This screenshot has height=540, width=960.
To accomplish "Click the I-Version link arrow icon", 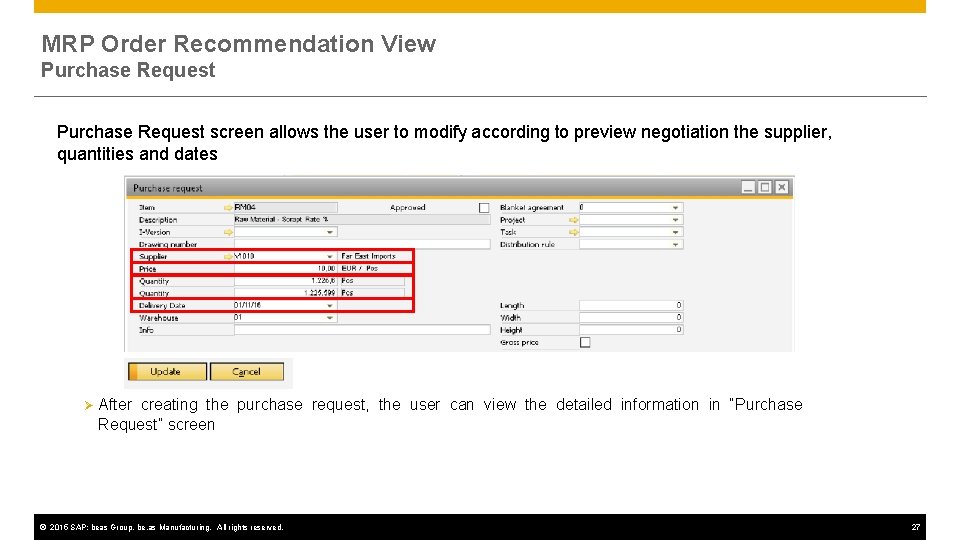I will pyautogui.click(x=228, y=232).
